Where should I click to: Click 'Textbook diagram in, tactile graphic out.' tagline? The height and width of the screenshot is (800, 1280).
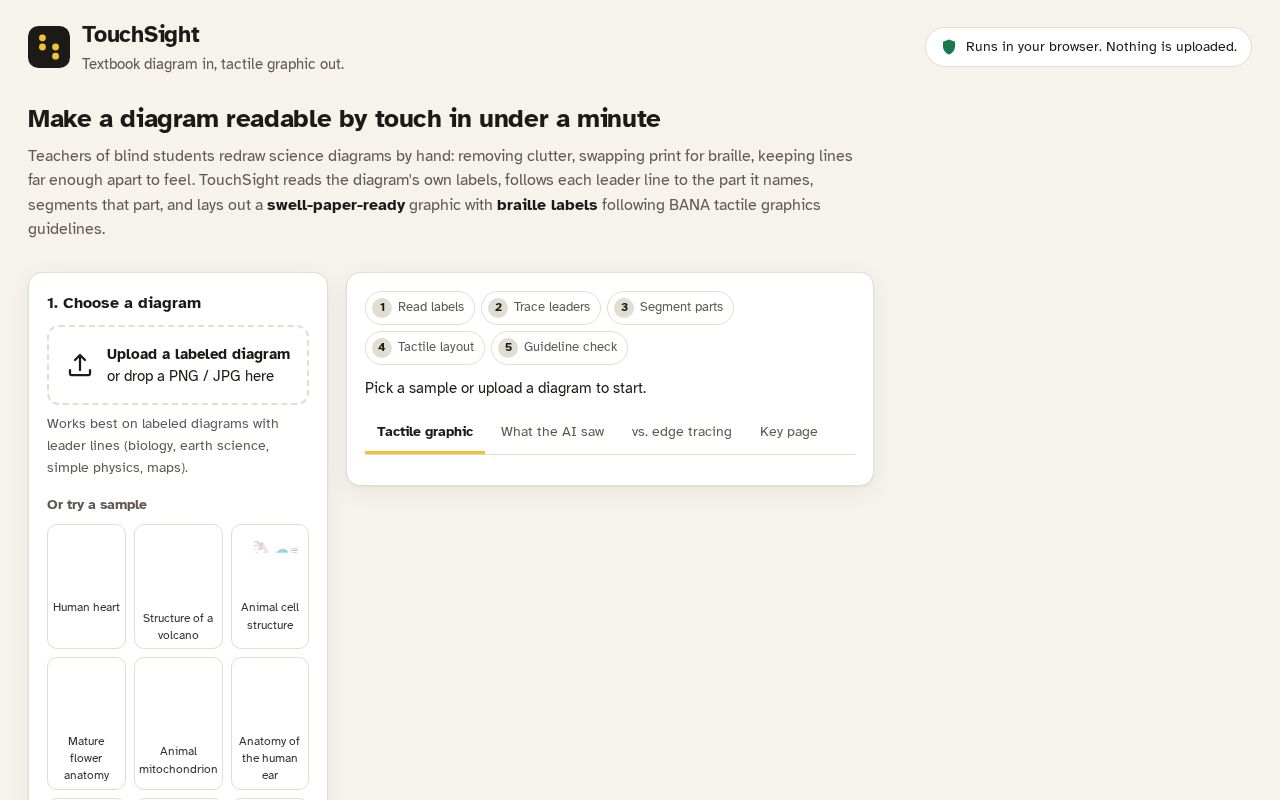click(213, 64)
